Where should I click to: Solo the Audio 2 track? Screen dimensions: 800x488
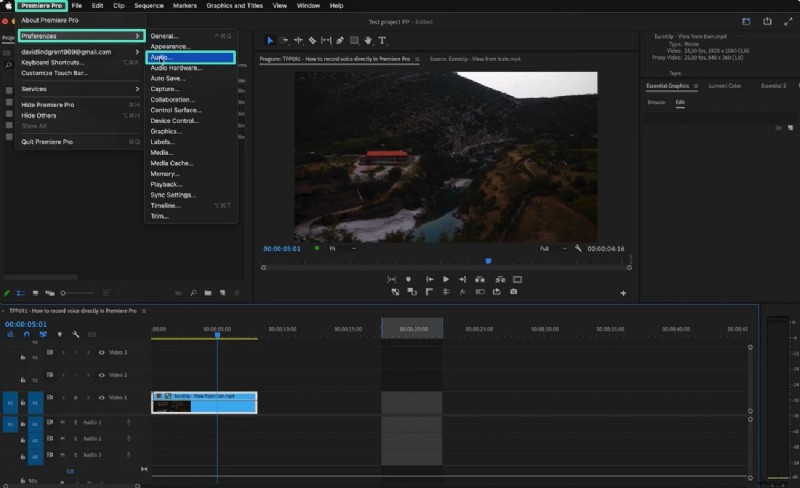[x=76, y=438]
